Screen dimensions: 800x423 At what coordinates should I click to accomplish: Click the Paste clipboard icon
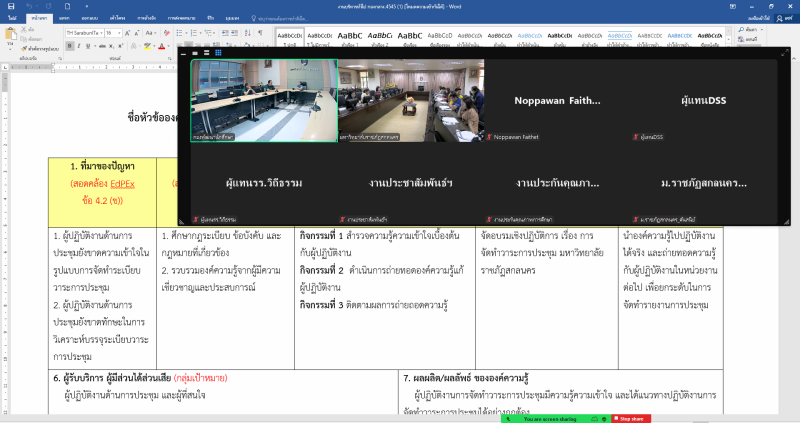pos(11,37)
